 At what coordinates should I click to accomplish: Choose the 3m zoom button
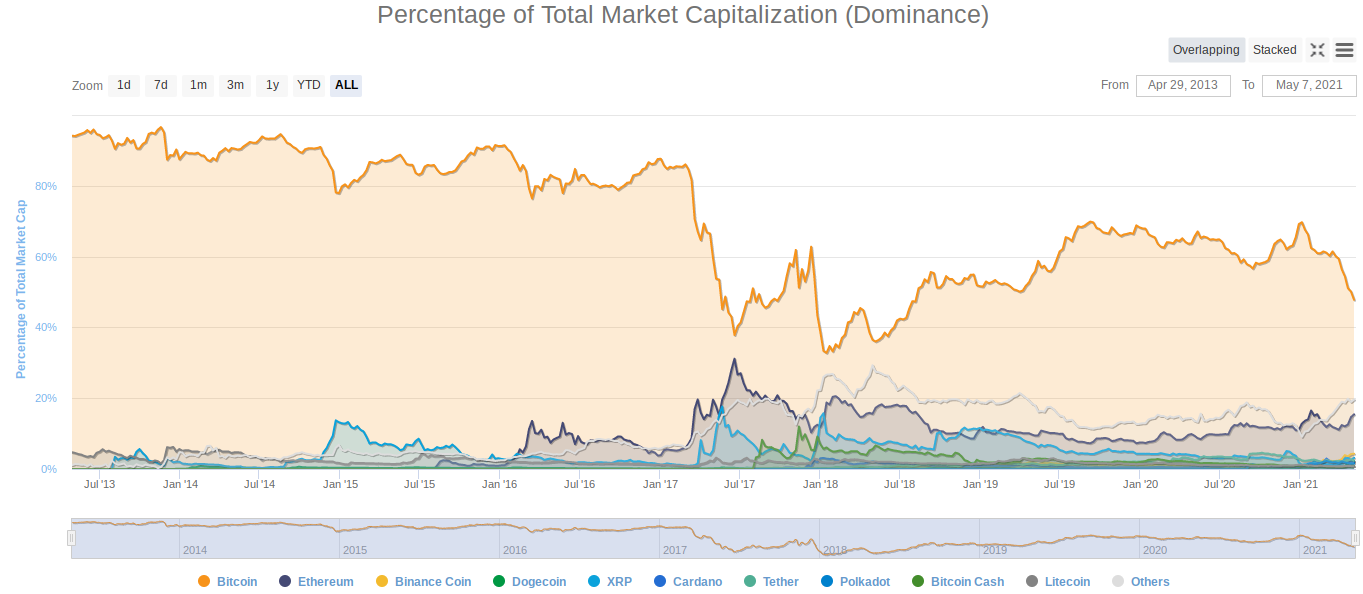click(235, 85)
